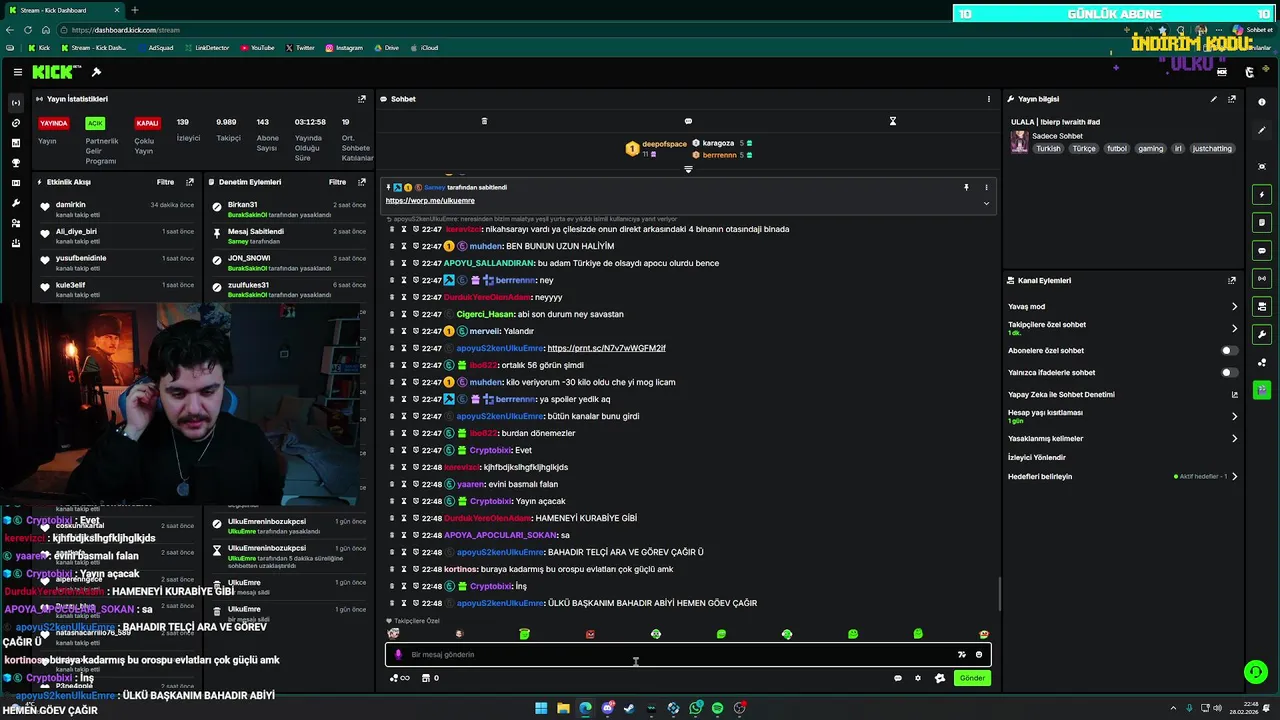The height and width of the screenshot is (720, 1280).
Task: Click the chat bubble icon beside settings gear
Action: 897,678
